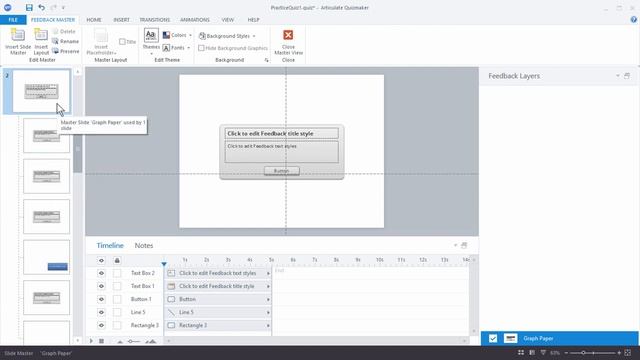Open the HELP ribbon tab
Image resolution: width=640 pixels, height=360 pixels.
[253, 20]
